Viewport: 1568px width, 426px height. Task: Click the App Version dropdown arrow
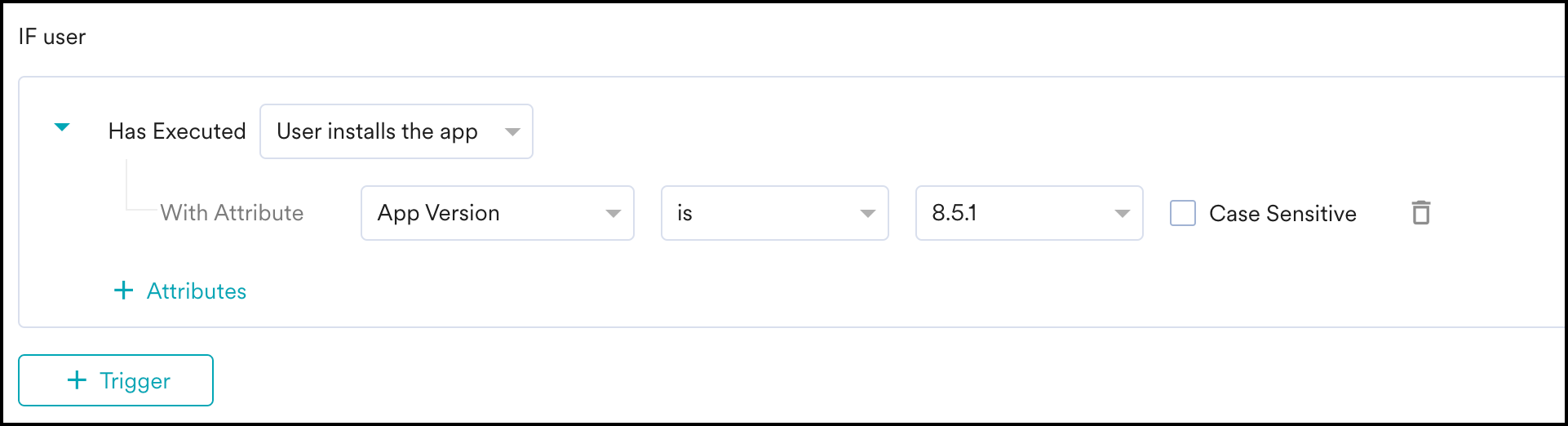click(x=613, y=214)
